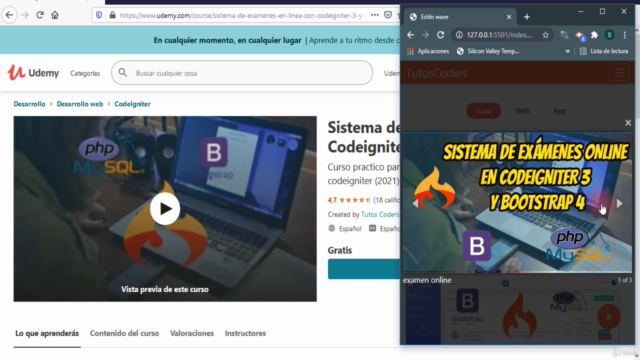Go to Firefox home page icon
The height and width of the screenshot is (360, 640).
click(x=55, y=15)
